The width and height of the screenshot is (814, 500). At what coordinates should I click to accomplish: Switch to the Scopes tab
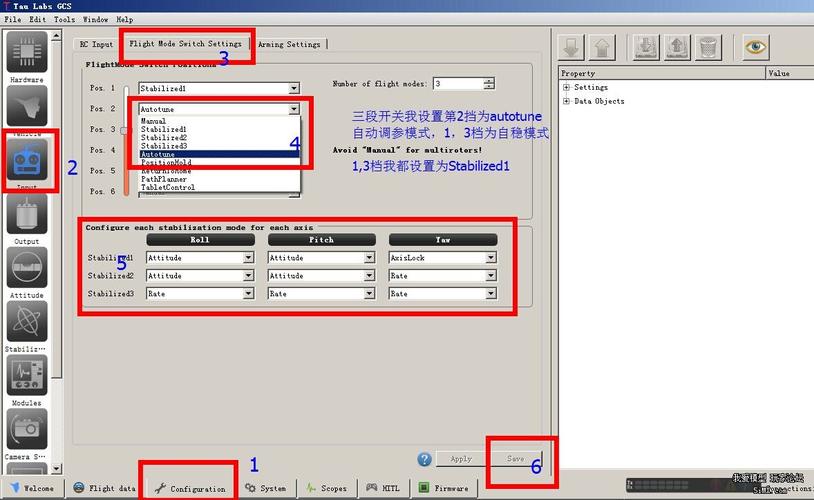pos(325,489)
